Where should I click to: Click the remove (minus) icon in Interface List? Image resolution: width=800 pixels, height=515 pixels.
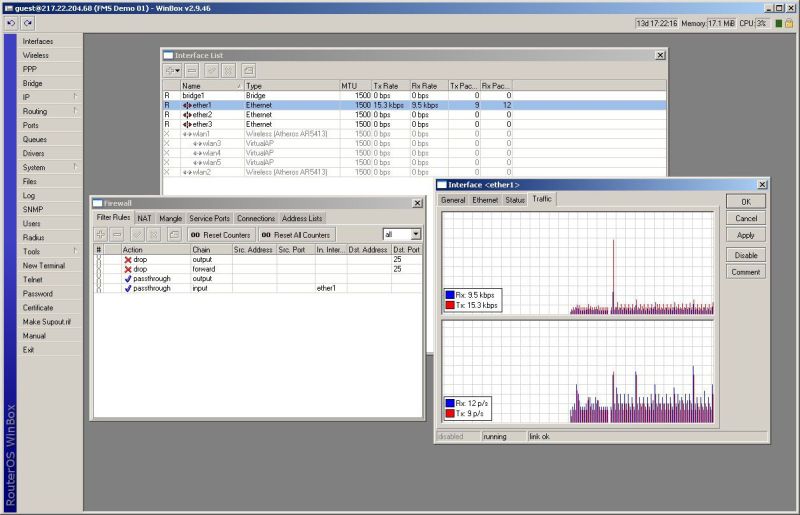point(192,70)
